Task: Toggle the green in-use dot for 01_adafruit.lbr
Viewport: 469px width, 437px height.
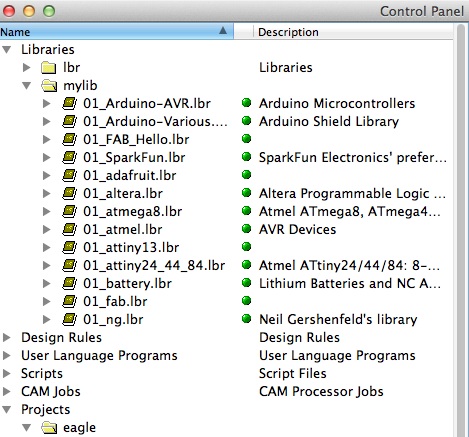Action: [246, 174]
